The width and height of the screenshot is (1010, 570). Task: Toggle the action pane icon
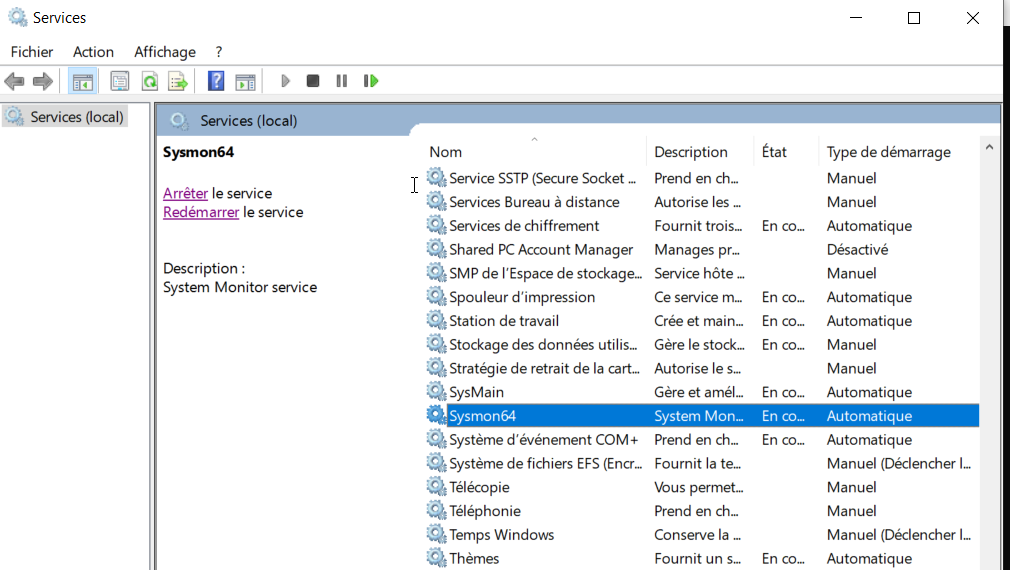point(245,81)
